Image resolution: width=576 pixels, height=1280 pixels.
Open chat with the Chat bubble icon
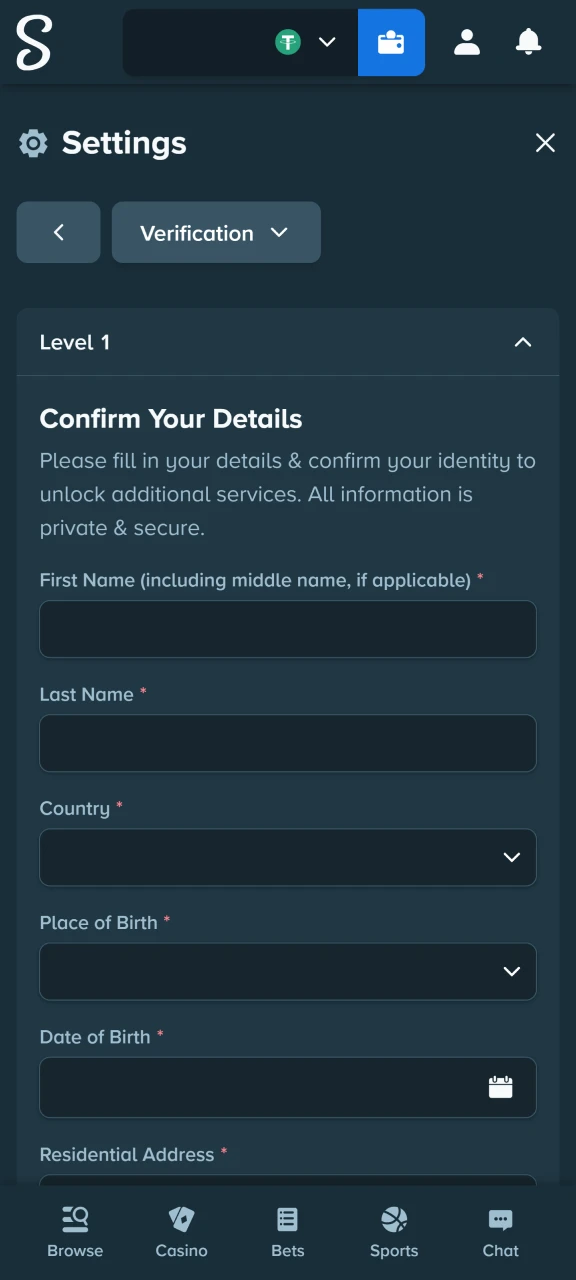coord(500,1218)
